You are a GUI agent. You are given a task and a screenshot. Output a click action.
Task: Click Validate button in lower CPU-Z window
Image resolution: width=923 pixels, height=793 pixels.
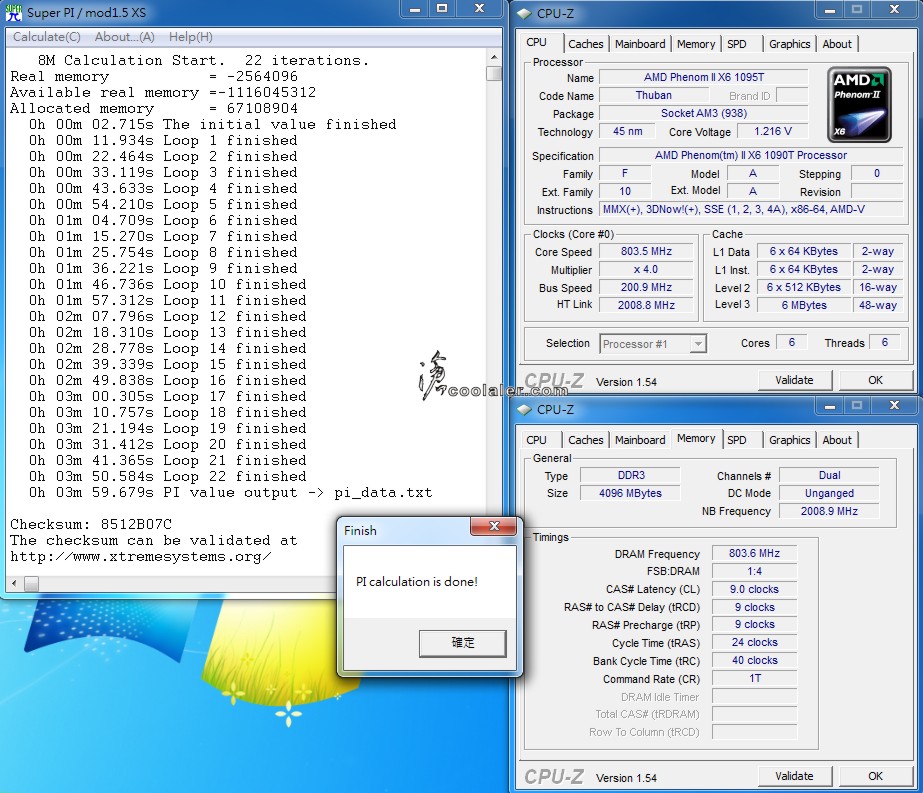(794, 776)
